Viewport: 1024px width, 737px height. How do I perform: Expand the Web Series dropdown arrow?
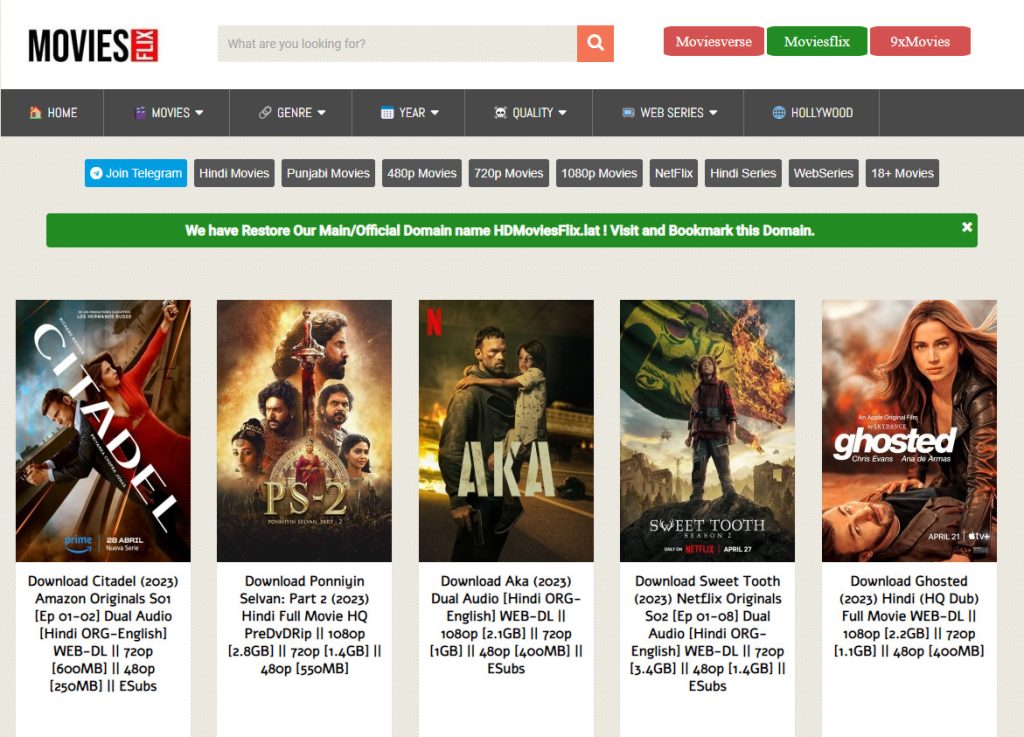[713, 112]
